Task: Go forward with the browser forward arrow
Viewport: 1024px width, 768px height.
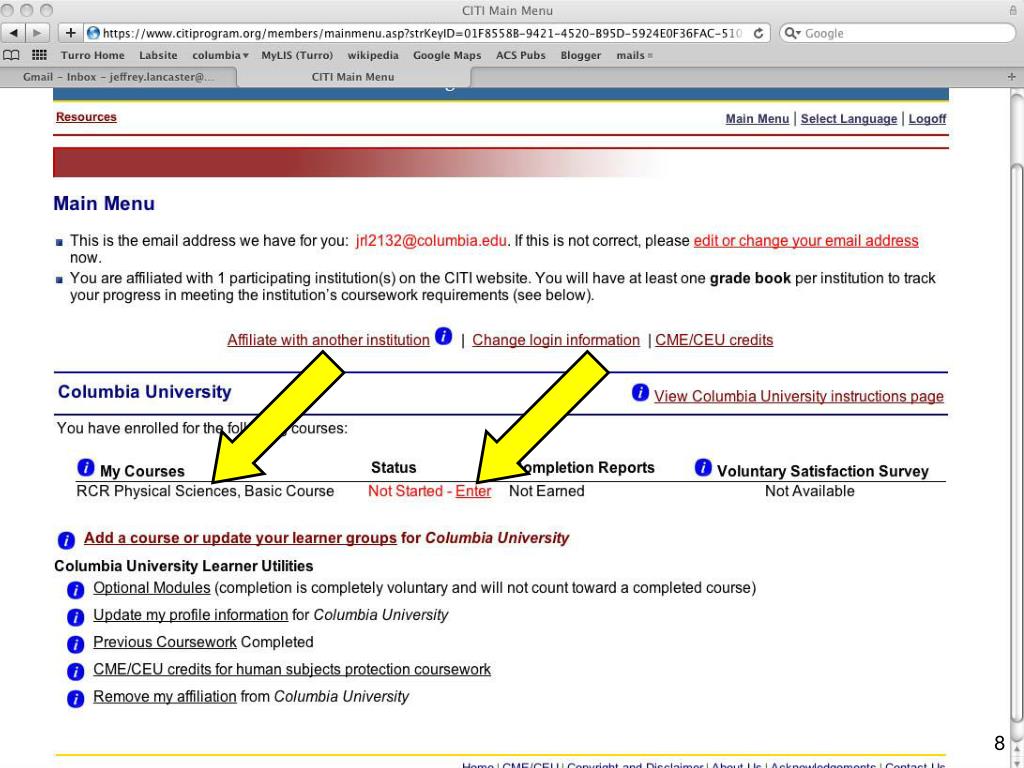Action: [x=37, y=33]
